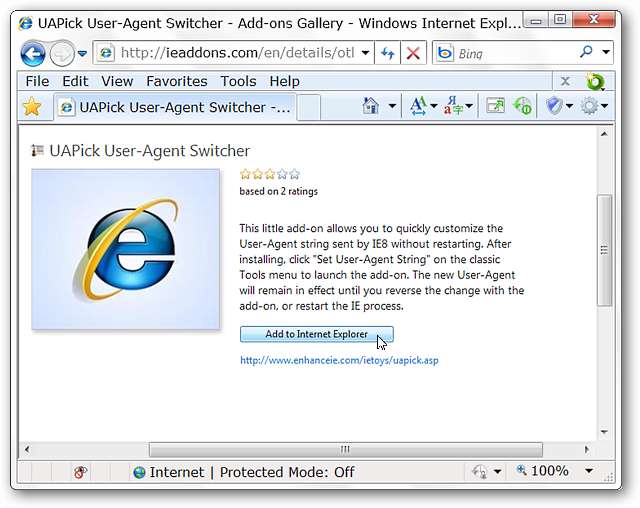Screen dimensions: 640x508
Task: Click into the Bing search box
Action: click(516, 53)
